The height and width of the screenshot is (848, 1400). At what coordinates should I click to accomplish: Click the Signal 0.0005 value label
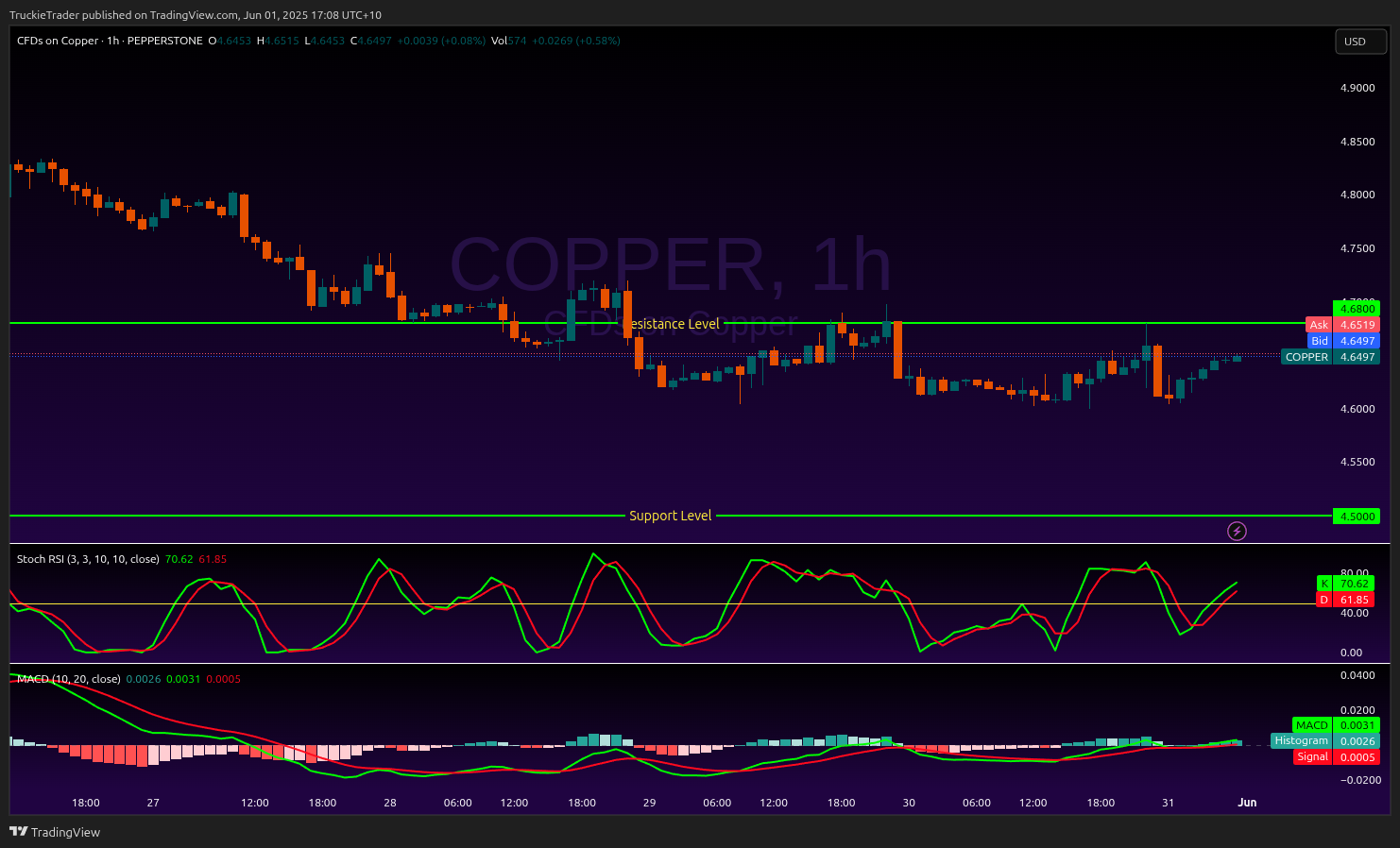(x=1337, y=757)
